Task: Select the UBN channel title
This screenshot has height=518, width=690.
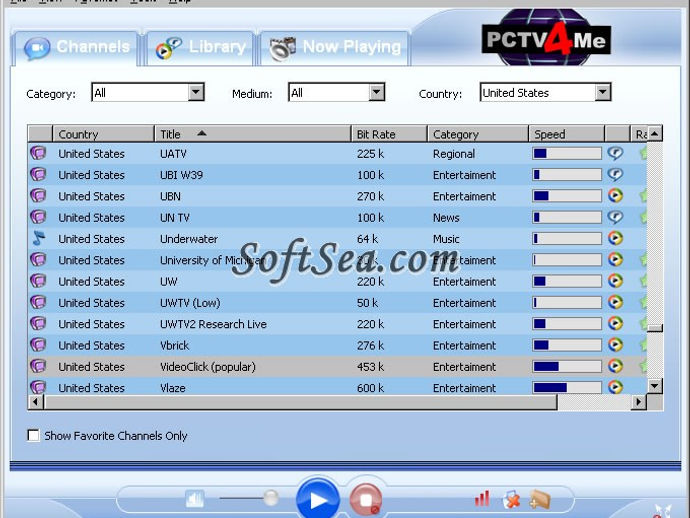Action: (x=170, y=196)
